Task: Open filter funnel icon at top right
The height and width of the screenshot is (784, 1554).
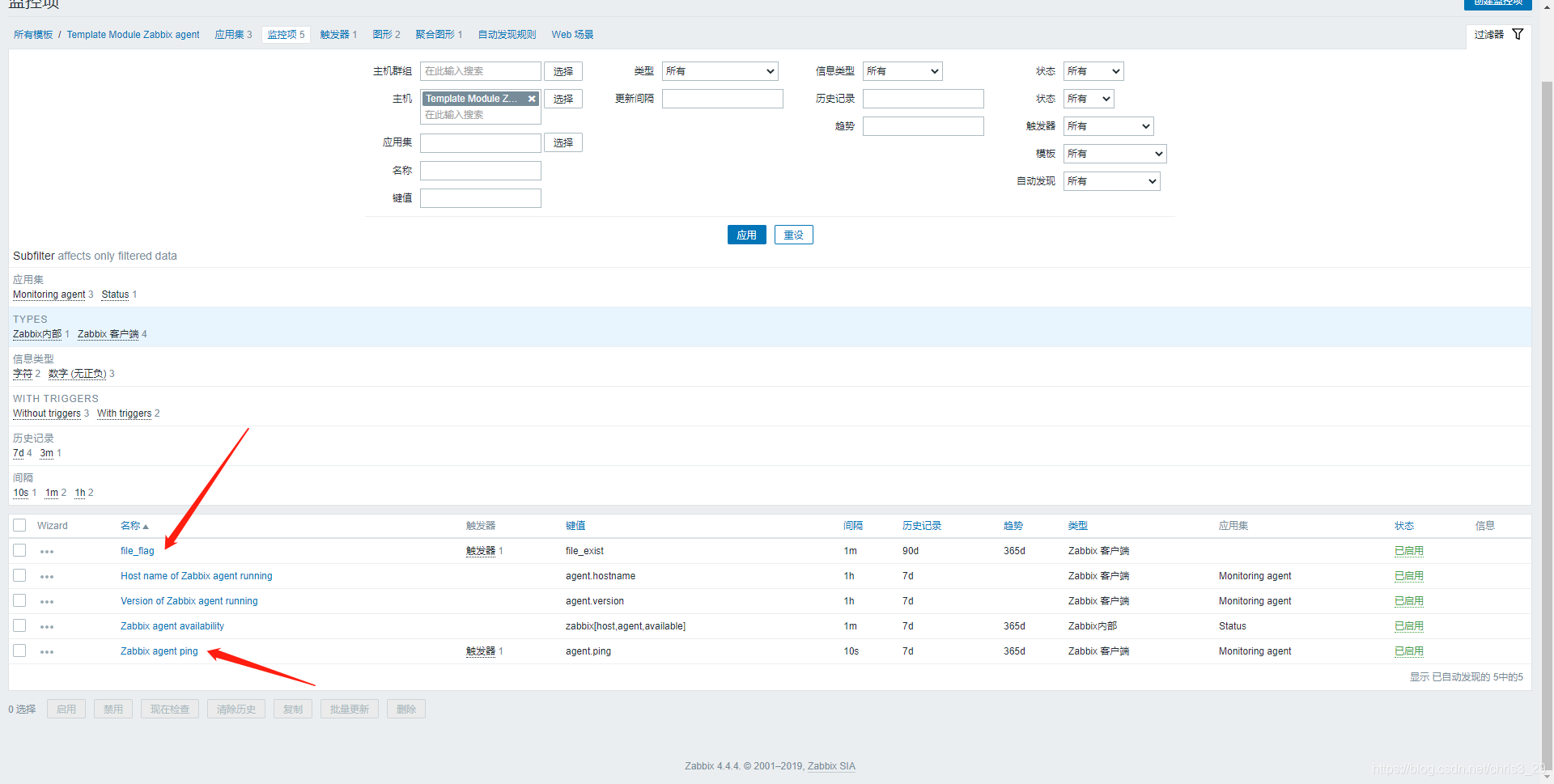Action: pos(1518,34)
